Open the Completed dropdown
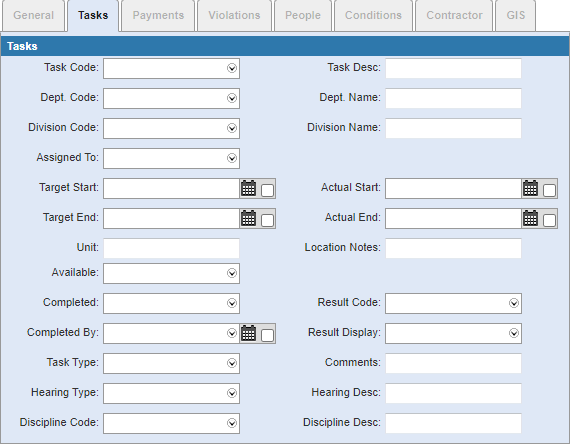Viewport: 570px width, 444px height. pyautogui.click(x=232, y=303)
